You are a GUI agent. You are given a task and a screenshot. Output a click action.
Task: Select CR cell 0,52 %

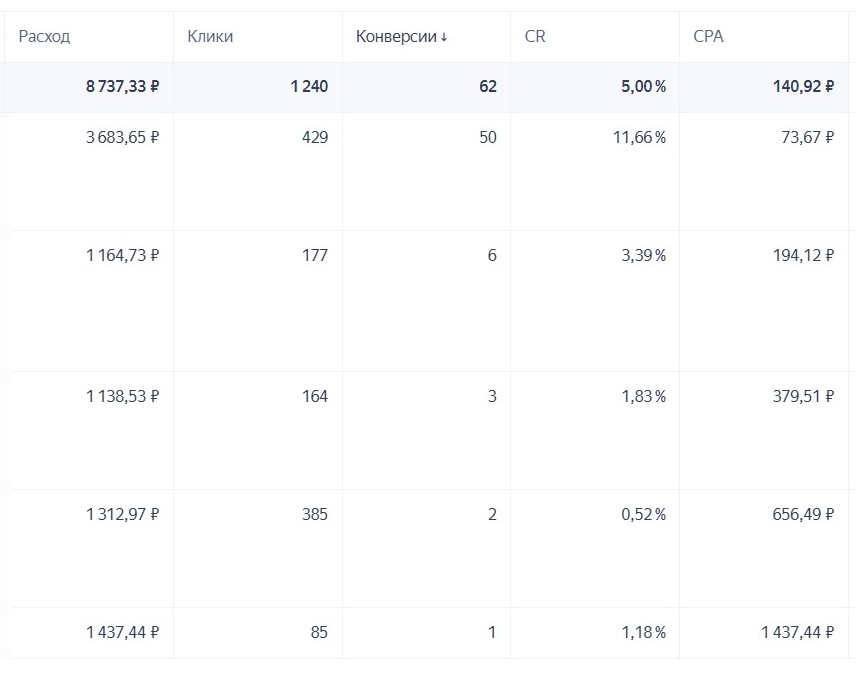click(644, 514)
